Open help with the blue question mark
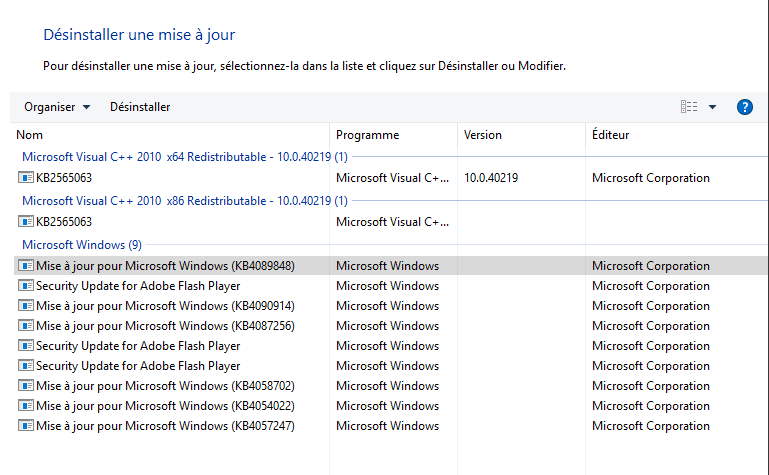This screenshot has width=769, height=475. tap(744, 107)
